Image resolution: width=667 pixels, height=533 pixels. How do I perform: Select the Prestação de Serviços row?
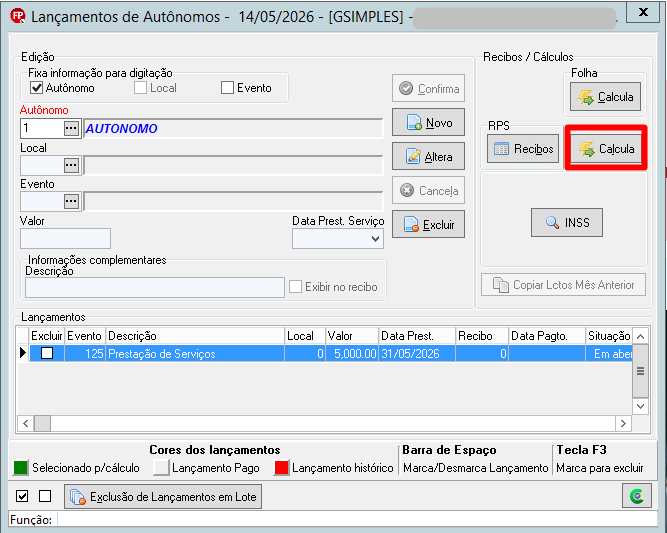[x=331, y=353]
